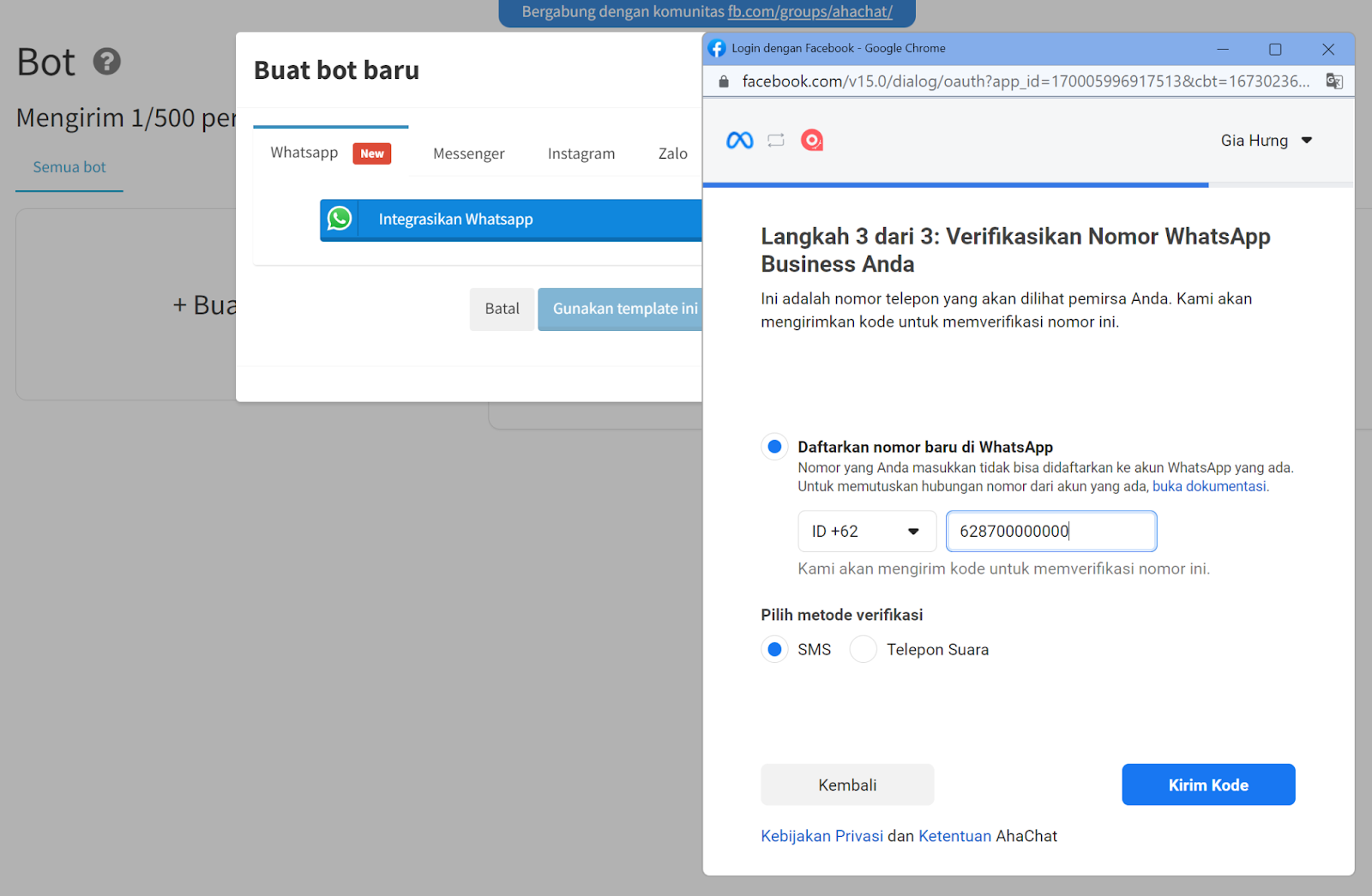The image size is (1372, 896).
Task: Click the facebook.com URL address bar
Action: 1026,81
